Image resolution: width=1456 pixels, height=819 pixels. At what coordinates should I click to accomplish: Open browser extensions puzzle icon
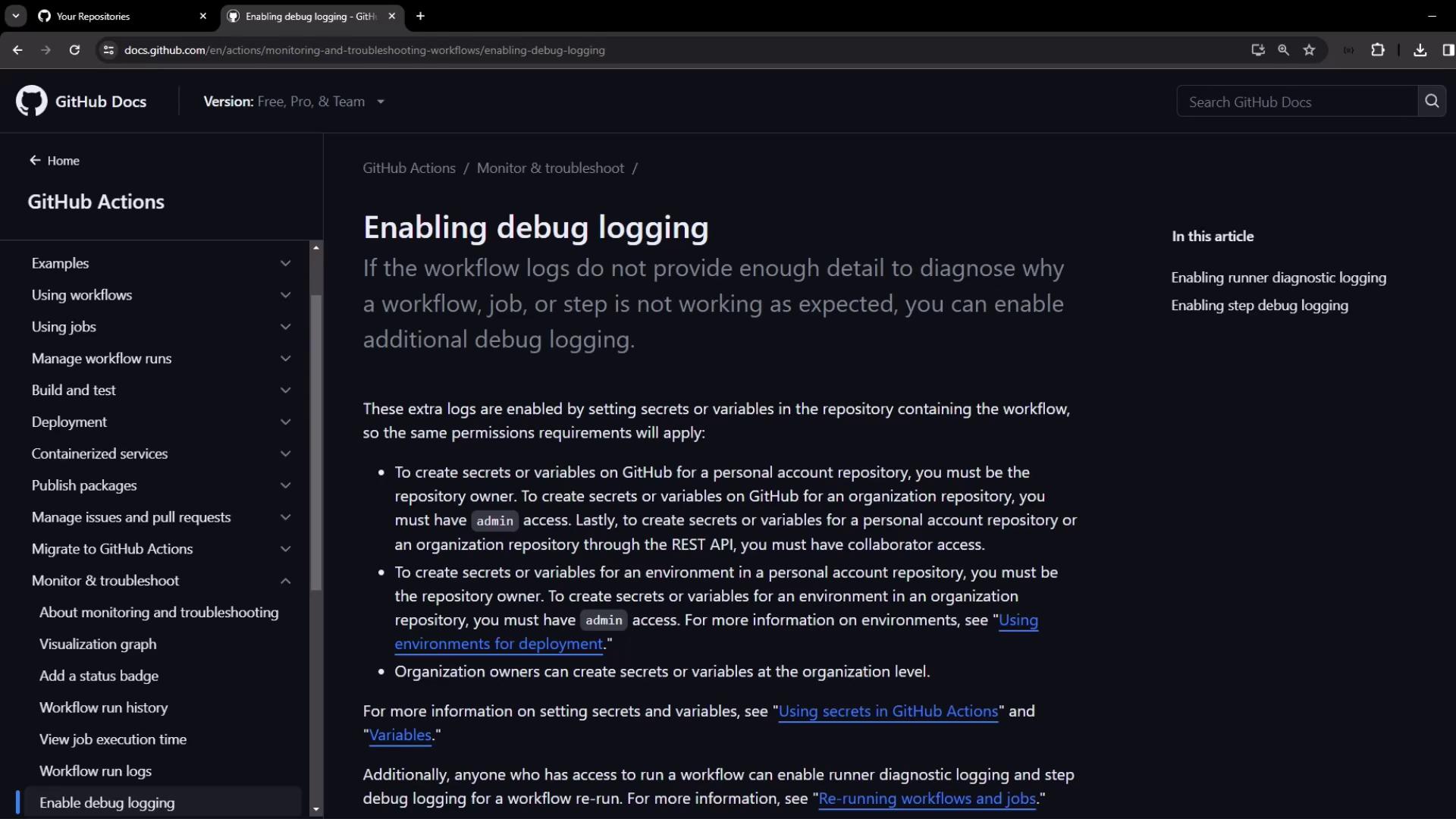click(x=1378, y=50)
